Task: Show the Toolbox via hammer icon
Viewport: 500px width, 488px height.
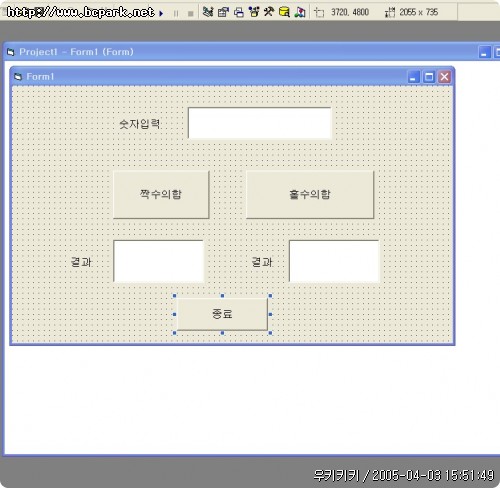Action: pos(269,12)
